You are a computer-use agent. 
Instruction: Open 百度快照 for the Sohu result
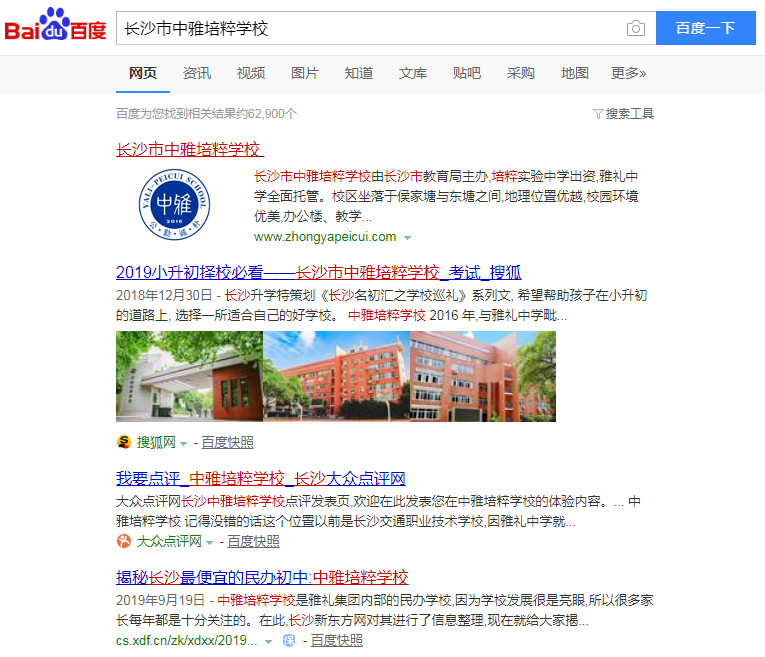227,442
